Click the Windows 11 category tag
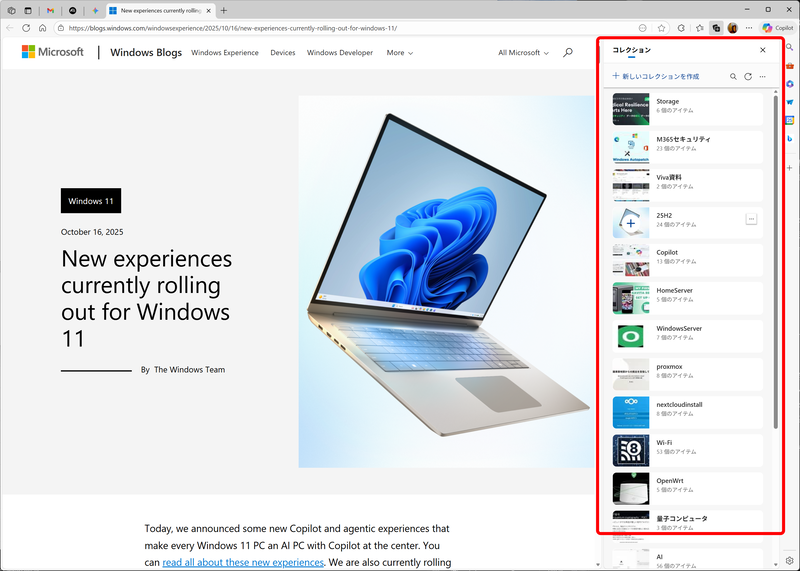This screenshot has width=800, height=571. point(91,201)
